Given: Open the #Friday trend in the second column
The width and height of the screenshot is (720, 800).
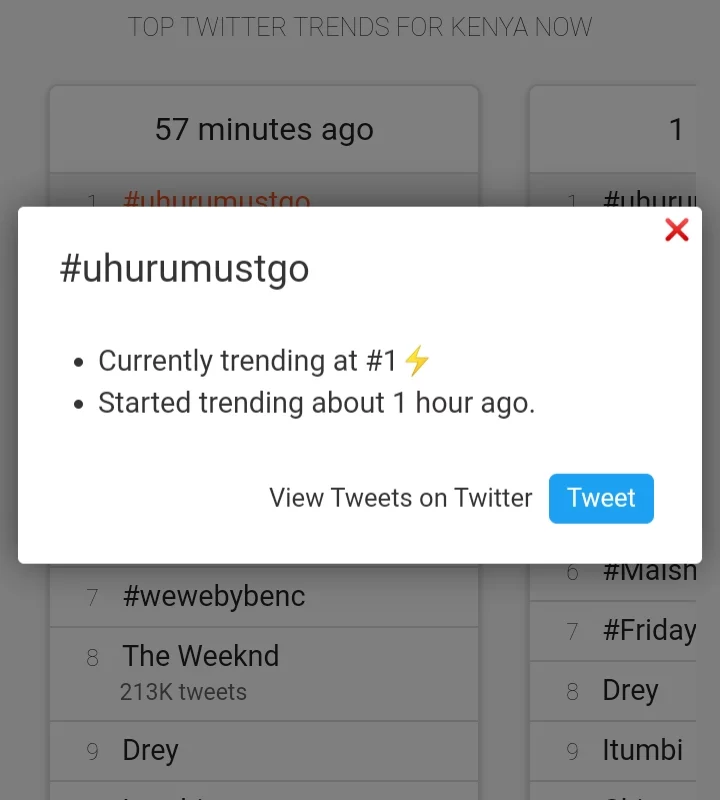Looking at the screenshot, I should coord(649,631).
